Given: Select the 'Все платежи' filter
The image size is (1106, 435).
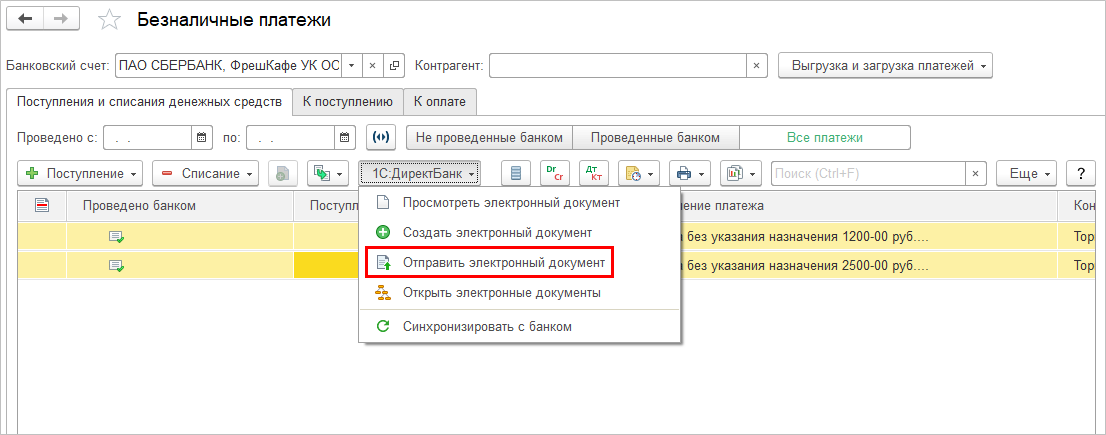Looking at the screenshot, I should [824, 137].
